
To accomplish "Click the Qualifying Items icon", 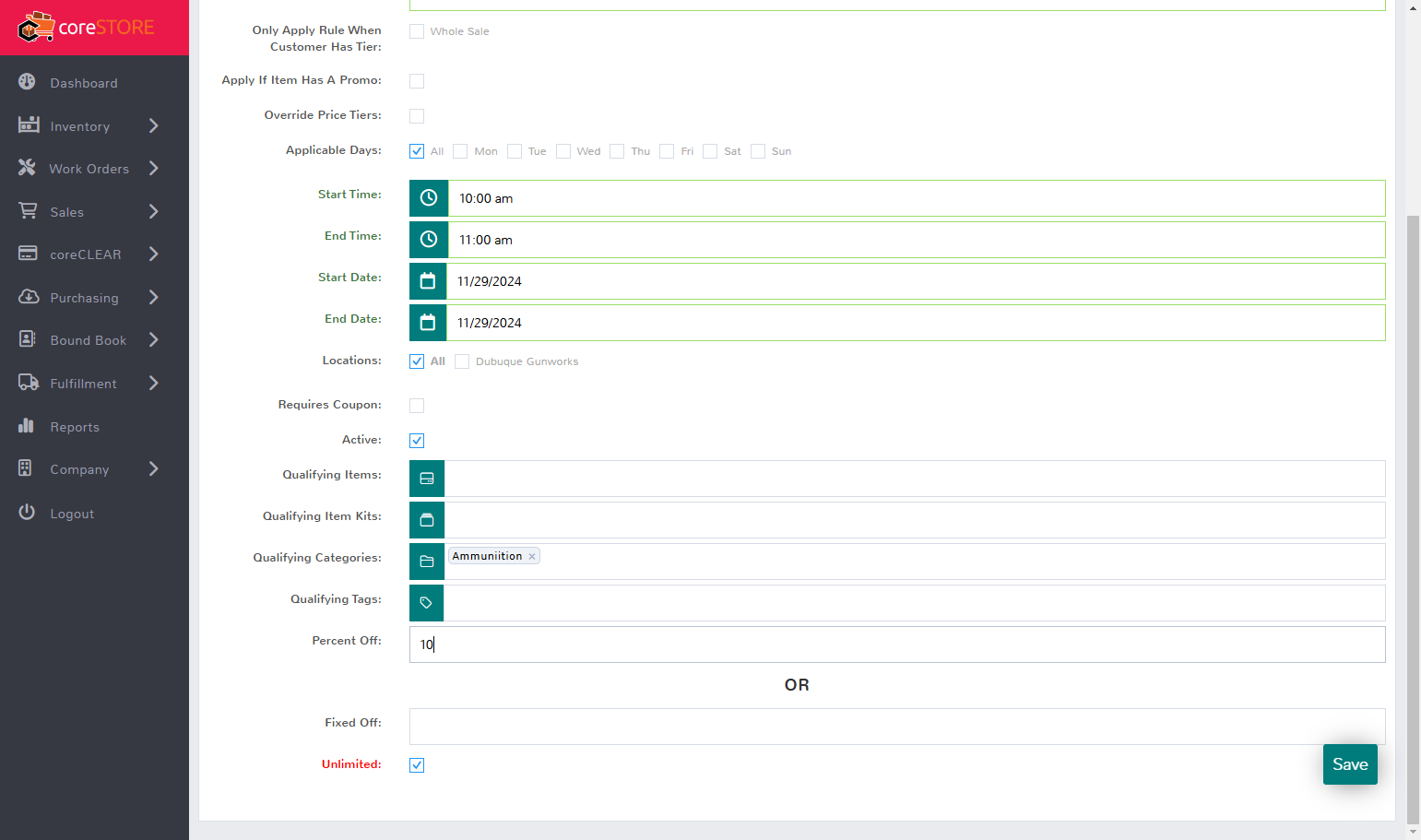I will [x=427, y=479].
